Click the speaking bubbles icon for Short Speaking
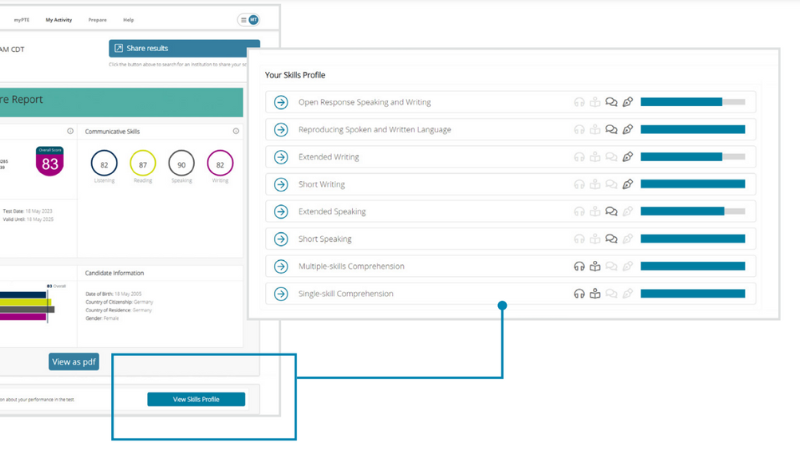This screenshot has height=450, width=800. coord(611,239)
